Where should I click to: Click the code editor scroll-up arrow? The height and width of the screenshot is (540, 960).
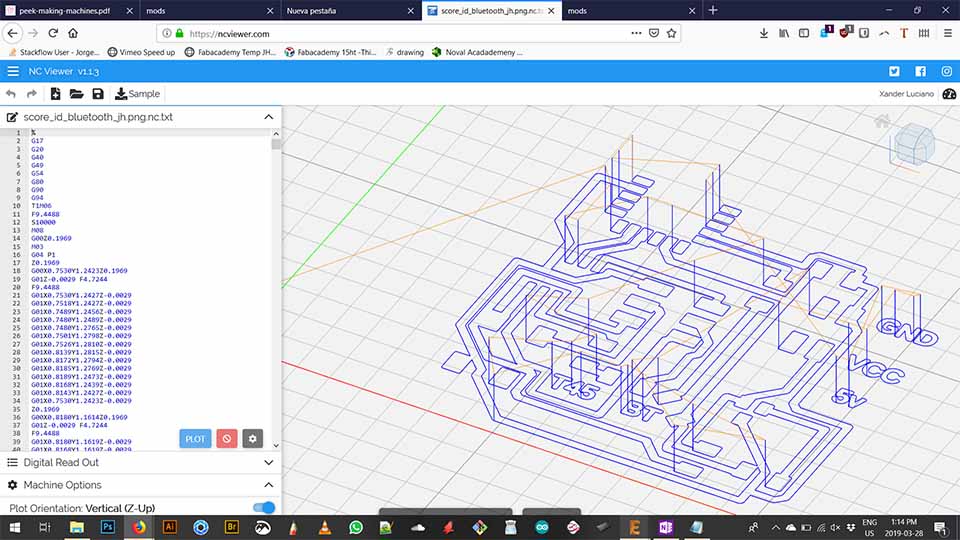[276, 133]
